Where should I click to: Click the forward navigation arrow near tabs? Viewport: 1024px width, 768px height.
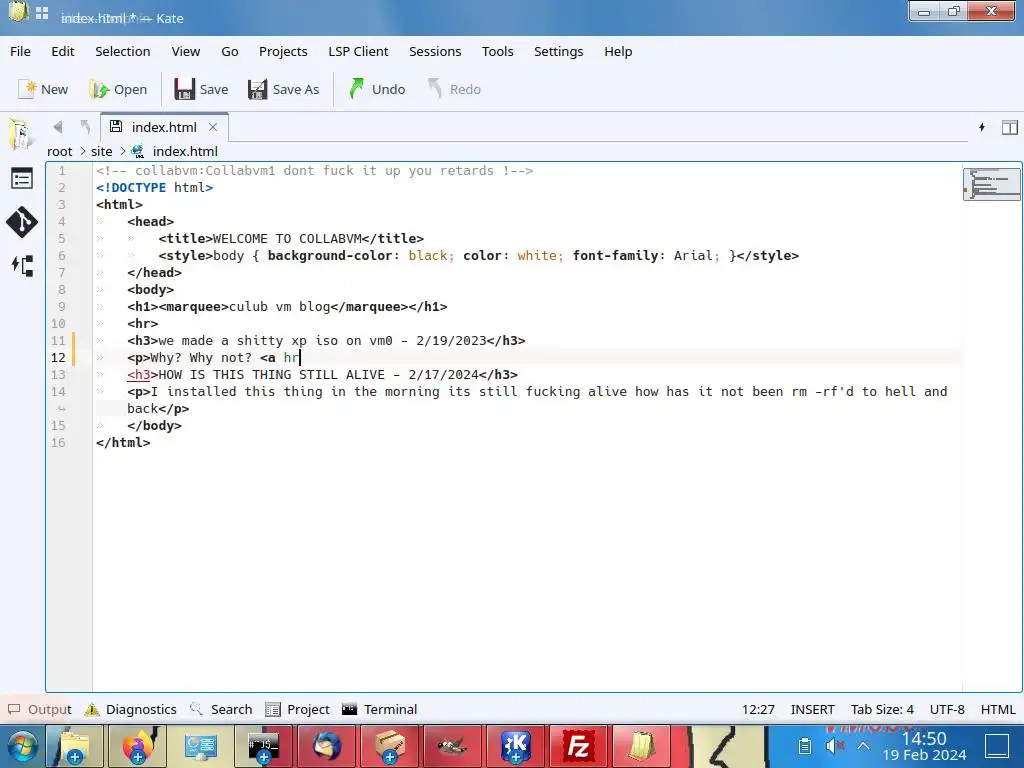pos(85,127)
